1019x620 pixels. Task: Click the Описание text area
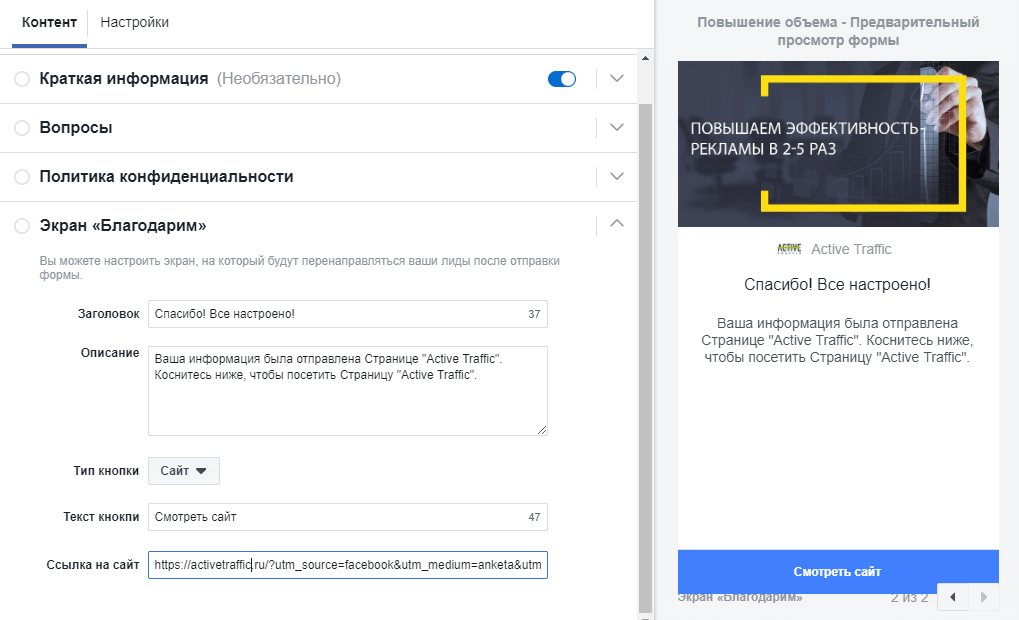point(347,391)
